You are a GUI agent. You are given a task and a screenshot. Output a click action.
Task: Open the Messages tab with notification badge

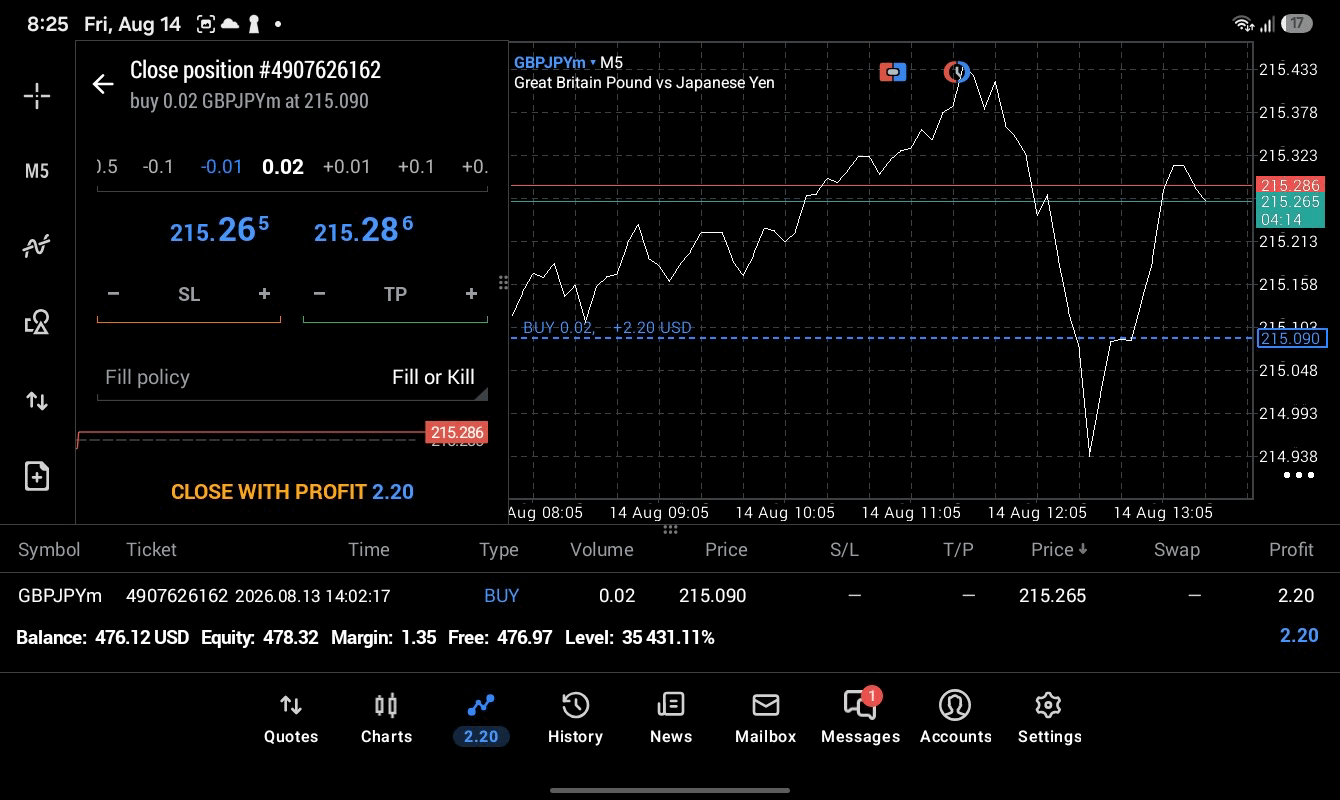coord(860,717)
